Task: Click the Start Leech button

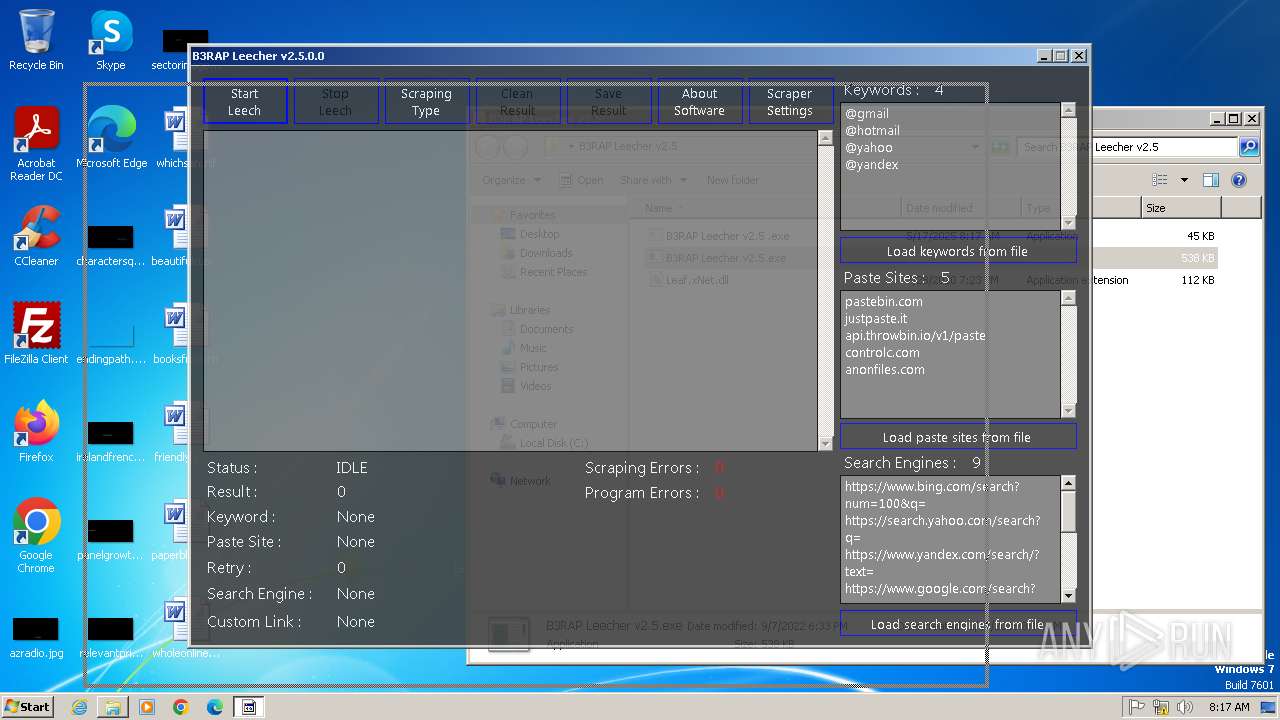Action: click(245, 102)
